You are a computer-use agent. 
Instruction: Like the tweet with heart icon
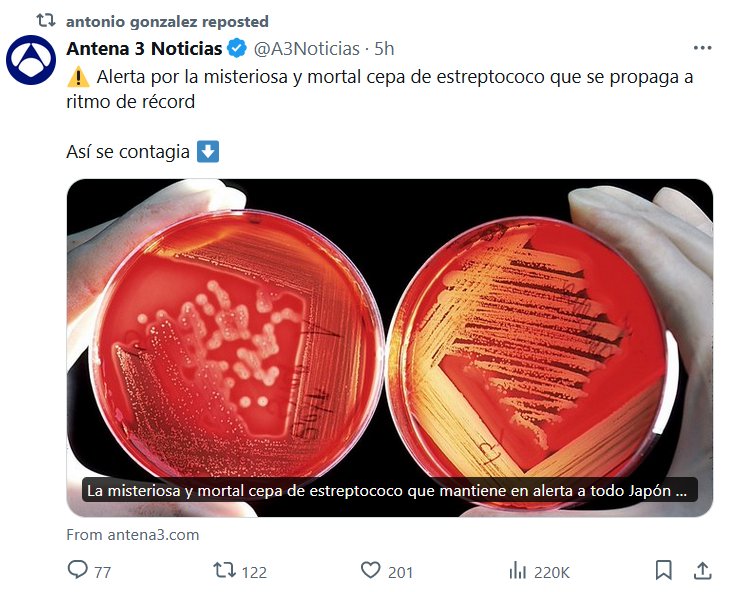point(371,570)
